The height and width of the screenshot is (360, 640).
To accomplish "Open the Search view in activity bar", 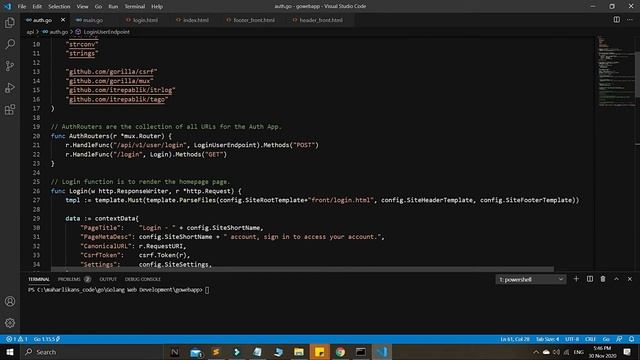I will pyautogui.click(x=10, y=44).
